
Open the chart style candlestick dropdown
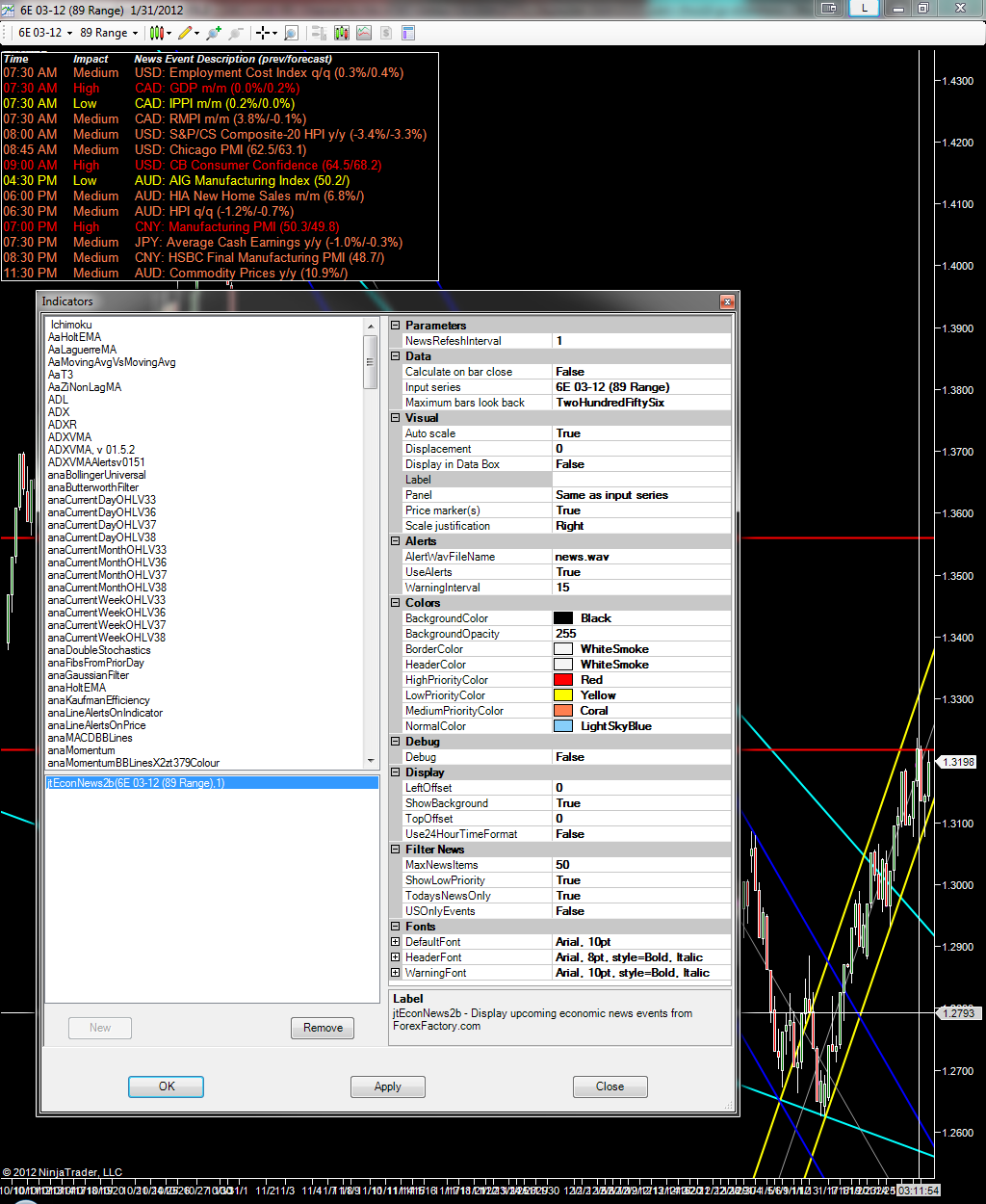tap(160, 33)
